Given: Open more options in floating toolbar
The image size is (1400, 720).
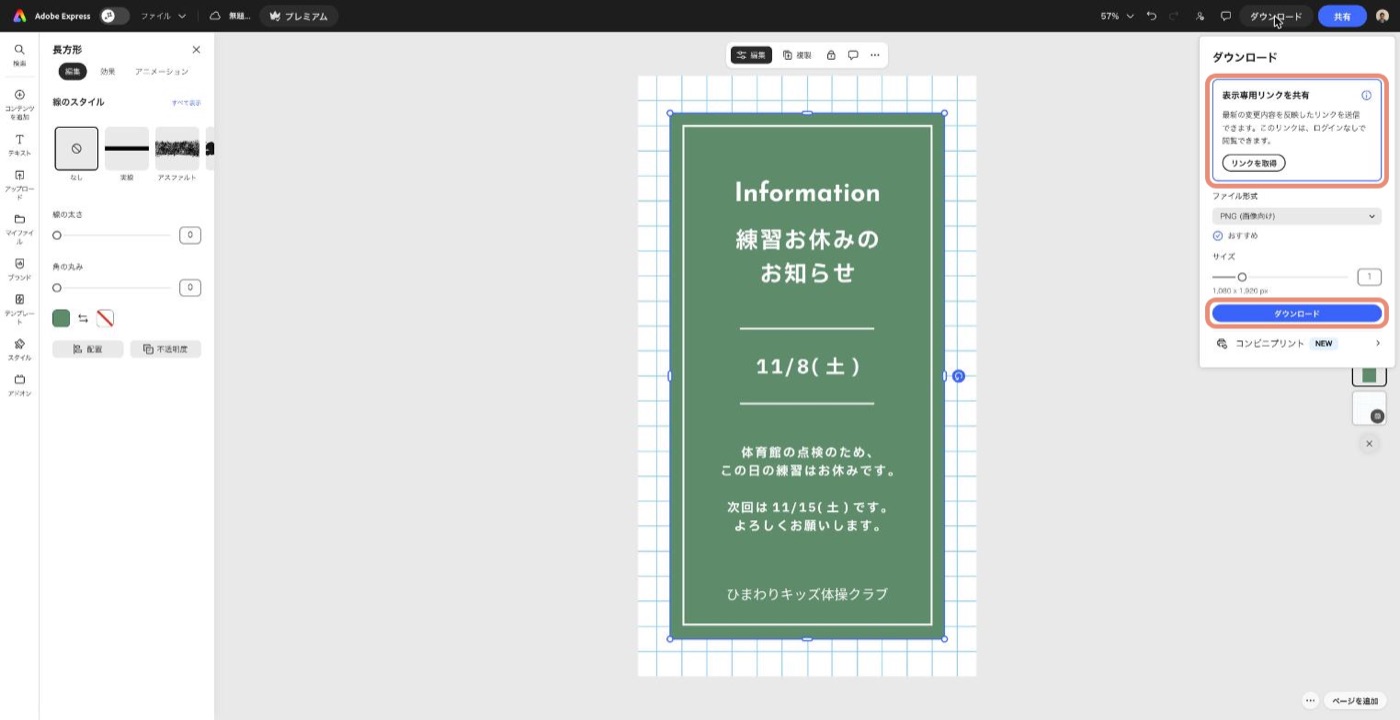Looking at the screenshot, I should click(x=875, y=55).
